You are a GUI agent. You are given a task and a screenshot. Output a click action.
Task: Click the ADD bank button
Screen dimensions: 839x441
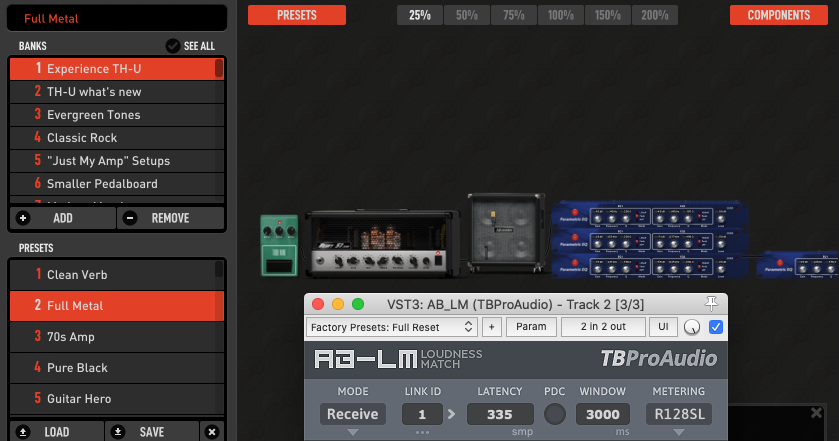(63, 218)
